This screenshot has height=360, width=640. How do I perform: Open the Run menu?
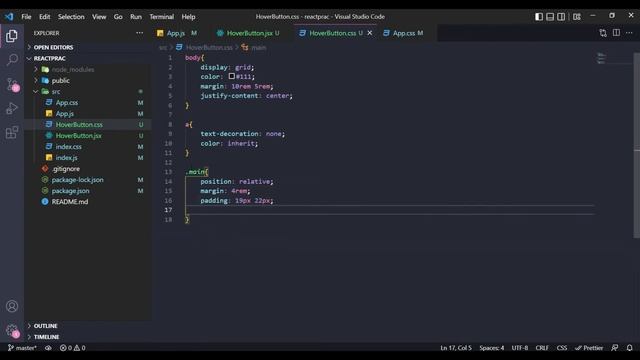136,17
